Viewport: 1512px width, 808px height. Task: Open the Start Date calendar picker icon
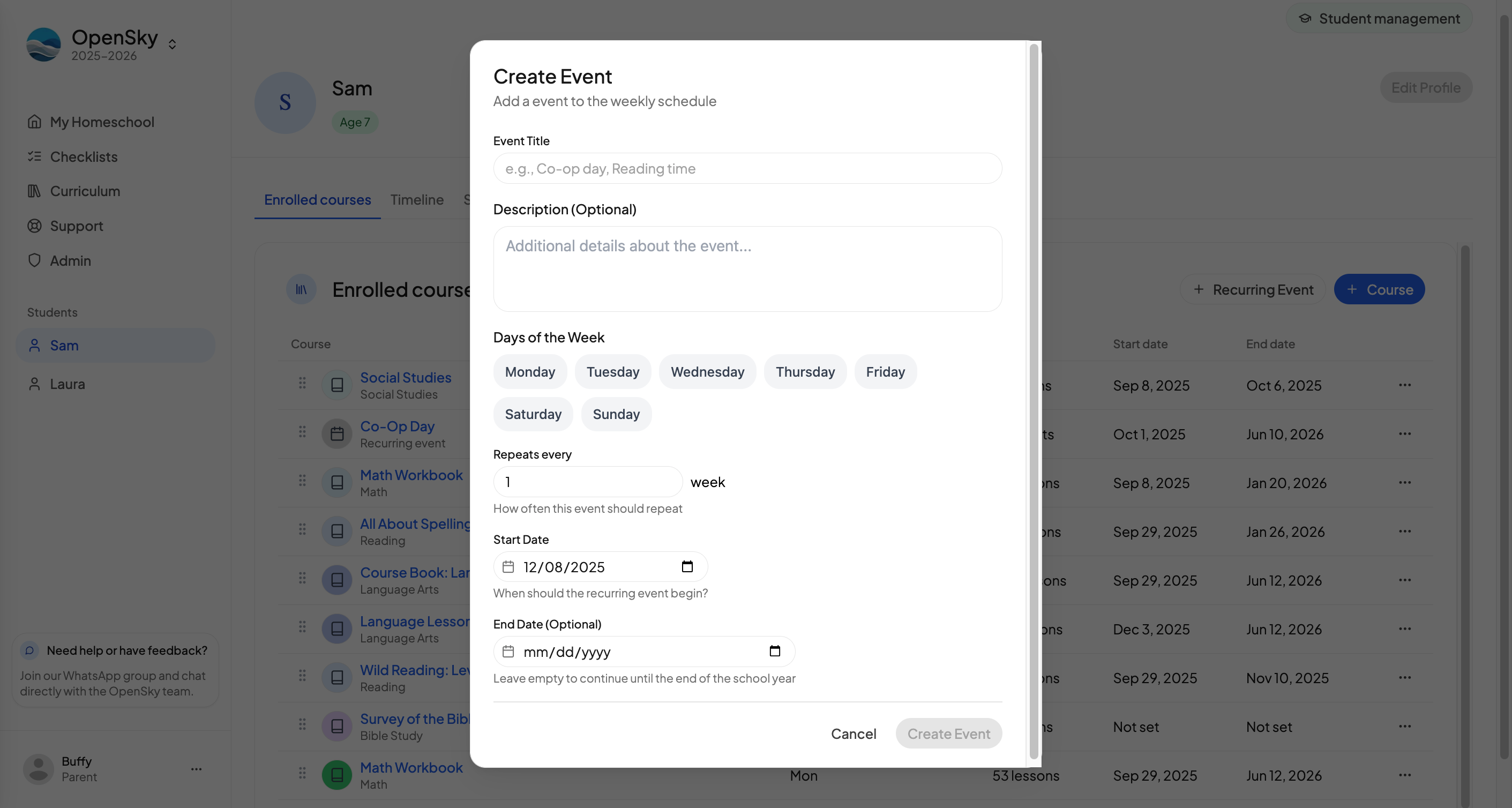click(x=687, y=566)
